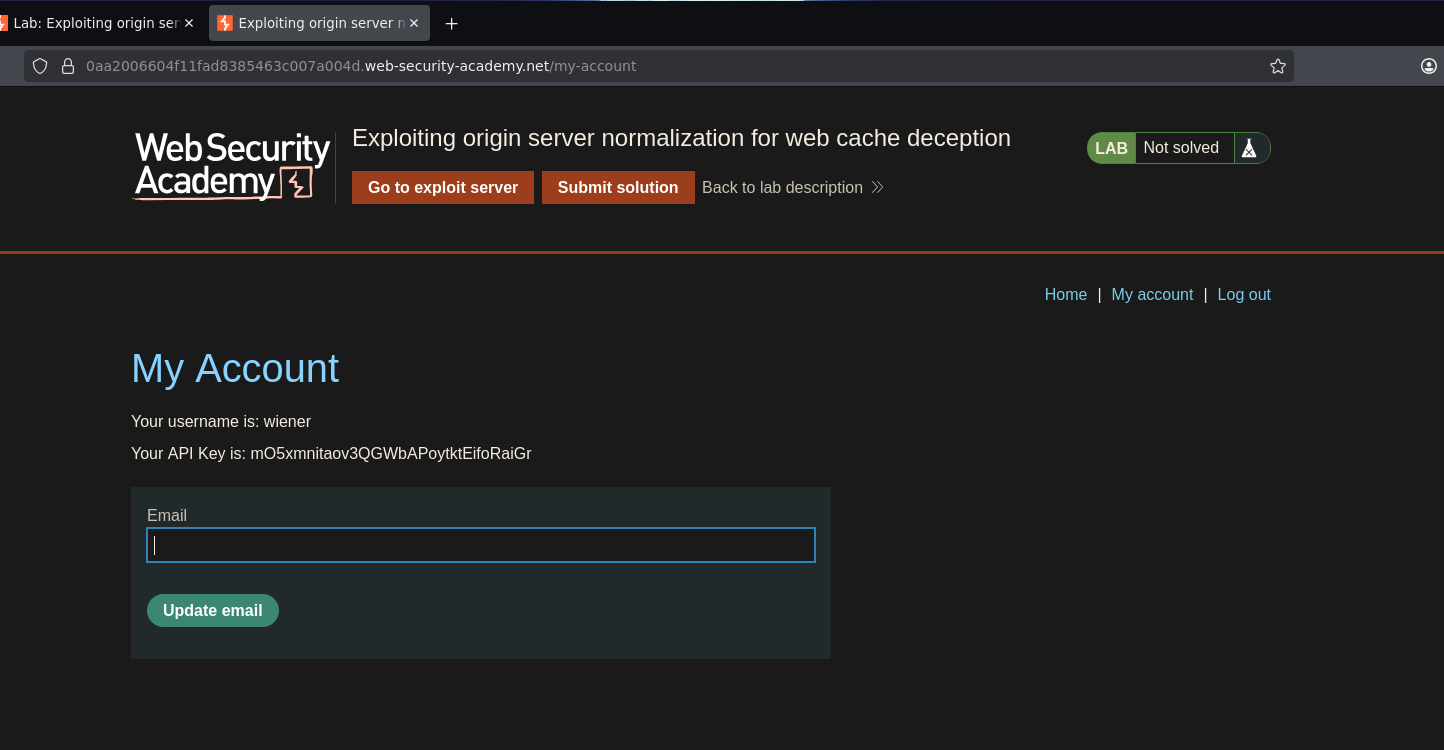Click the tracking protection shield icon
Image resolution: width=1444 pixels, height=750 pixels.
tap(40, 66)
